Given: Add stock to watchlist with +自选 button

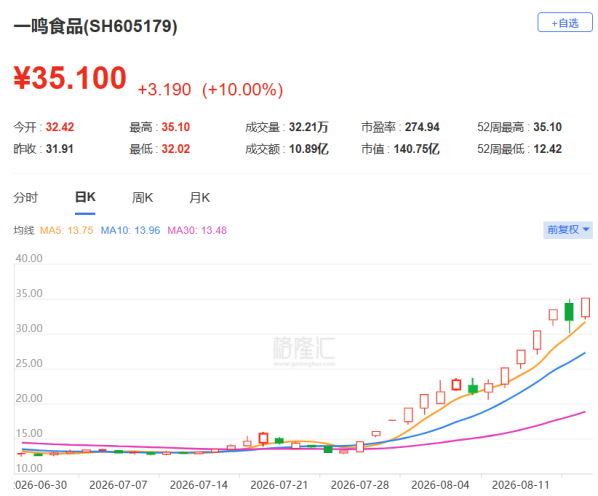Looking at the screenshot, I should 564,22.
